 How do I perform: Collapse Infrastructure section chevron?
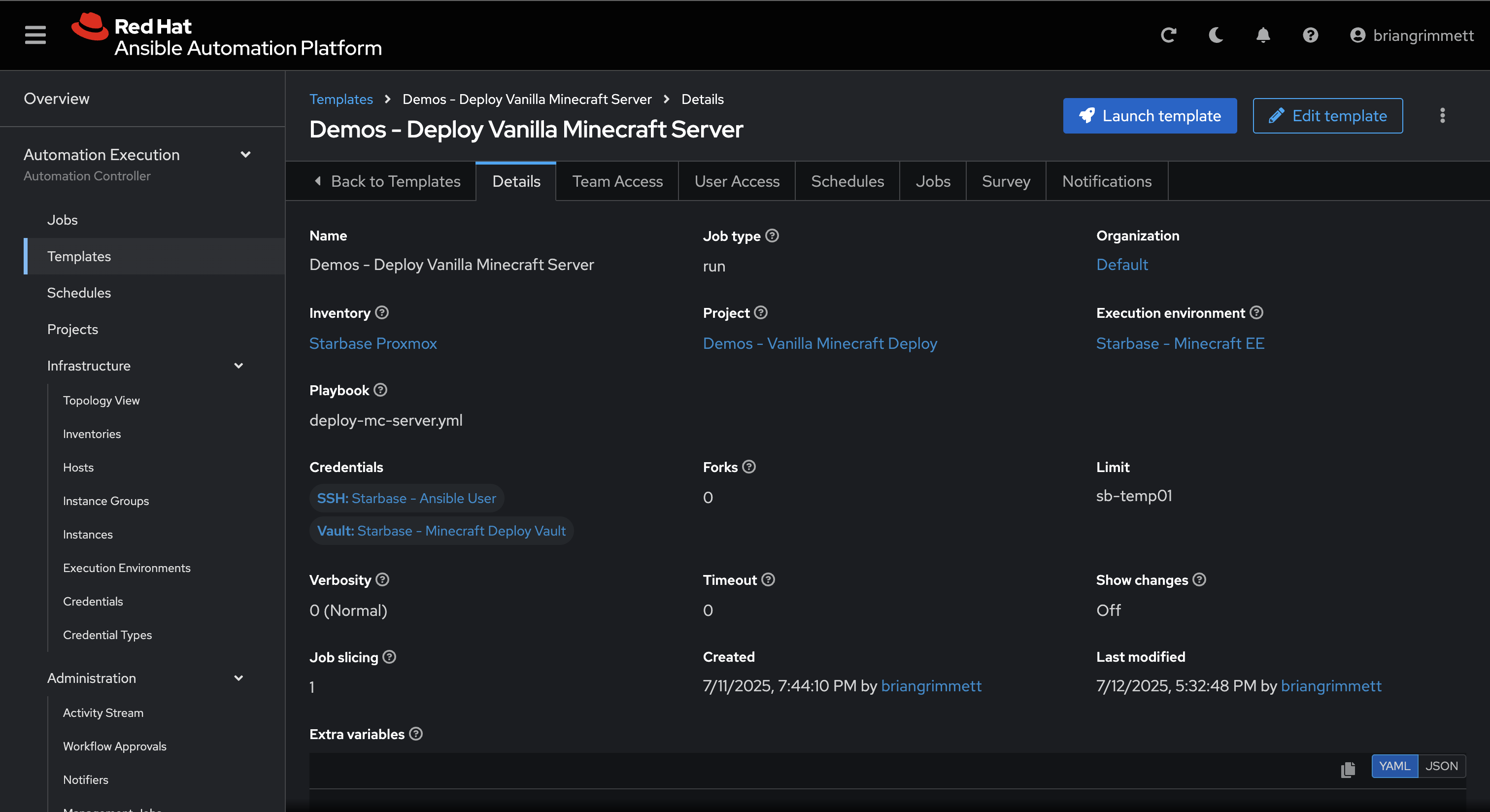238,366
